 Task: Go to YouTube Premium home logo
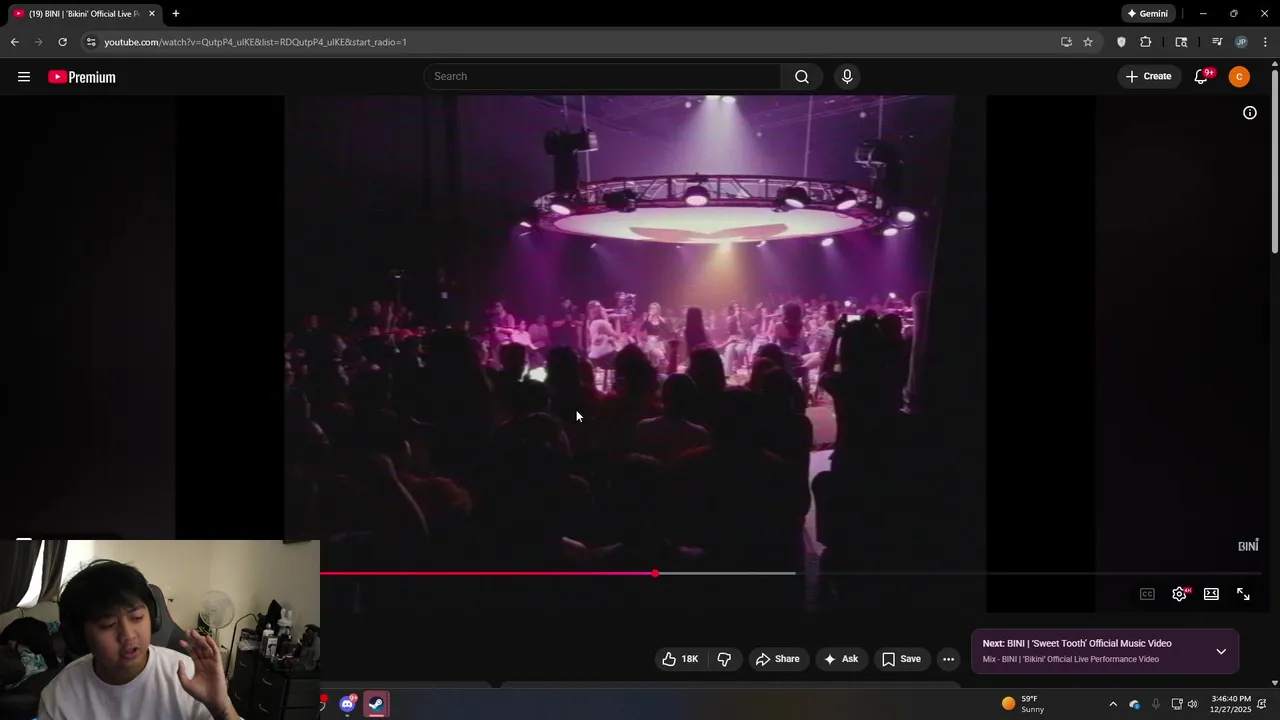[x=82, y=77]
